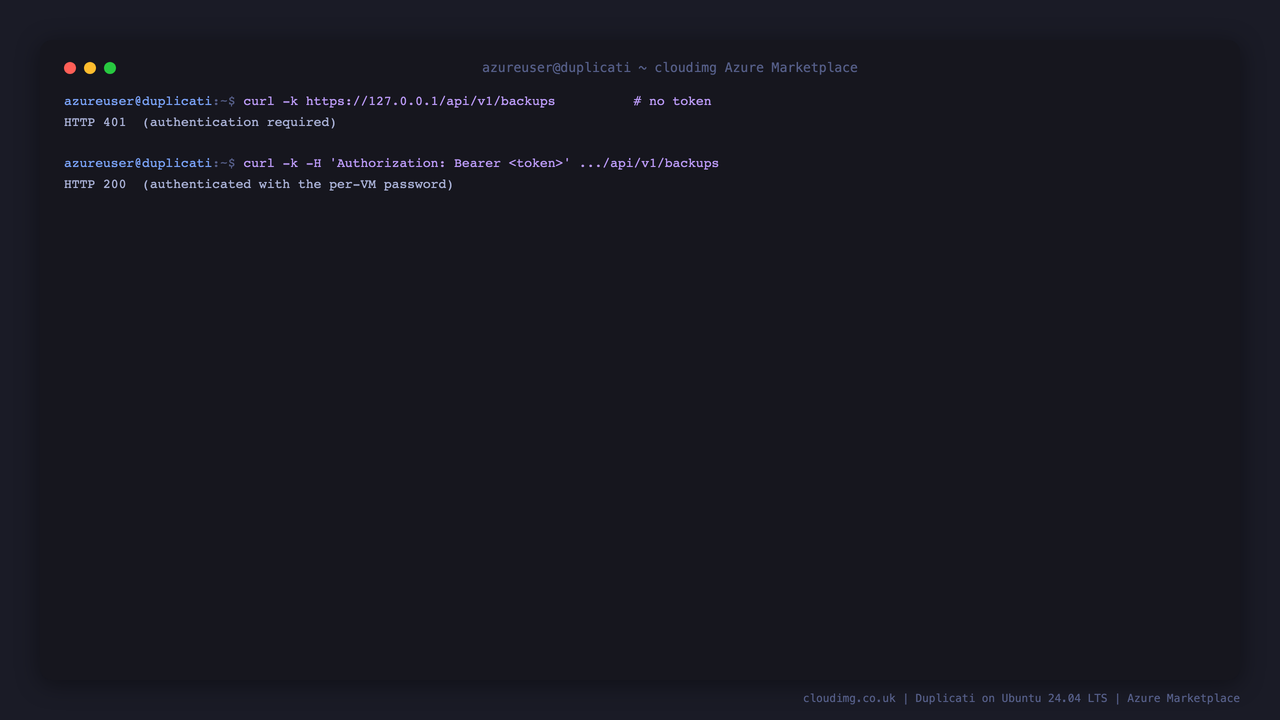Click the red close window dot
The image size is (1280, 720).
tap(70, 68)
